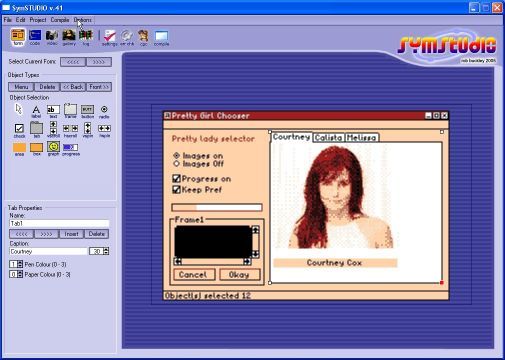Screen dimensions: 505x360
Task: Click the black area inside Frame1
Action: (x=213, y=242)
